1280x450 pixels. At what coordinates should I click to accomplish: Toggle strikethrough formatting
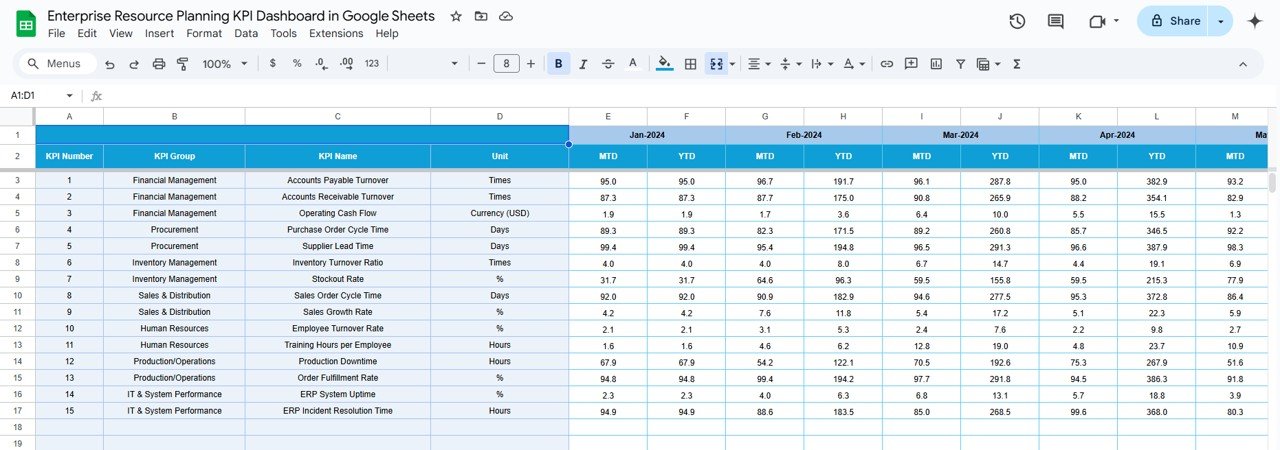[608, 63]
